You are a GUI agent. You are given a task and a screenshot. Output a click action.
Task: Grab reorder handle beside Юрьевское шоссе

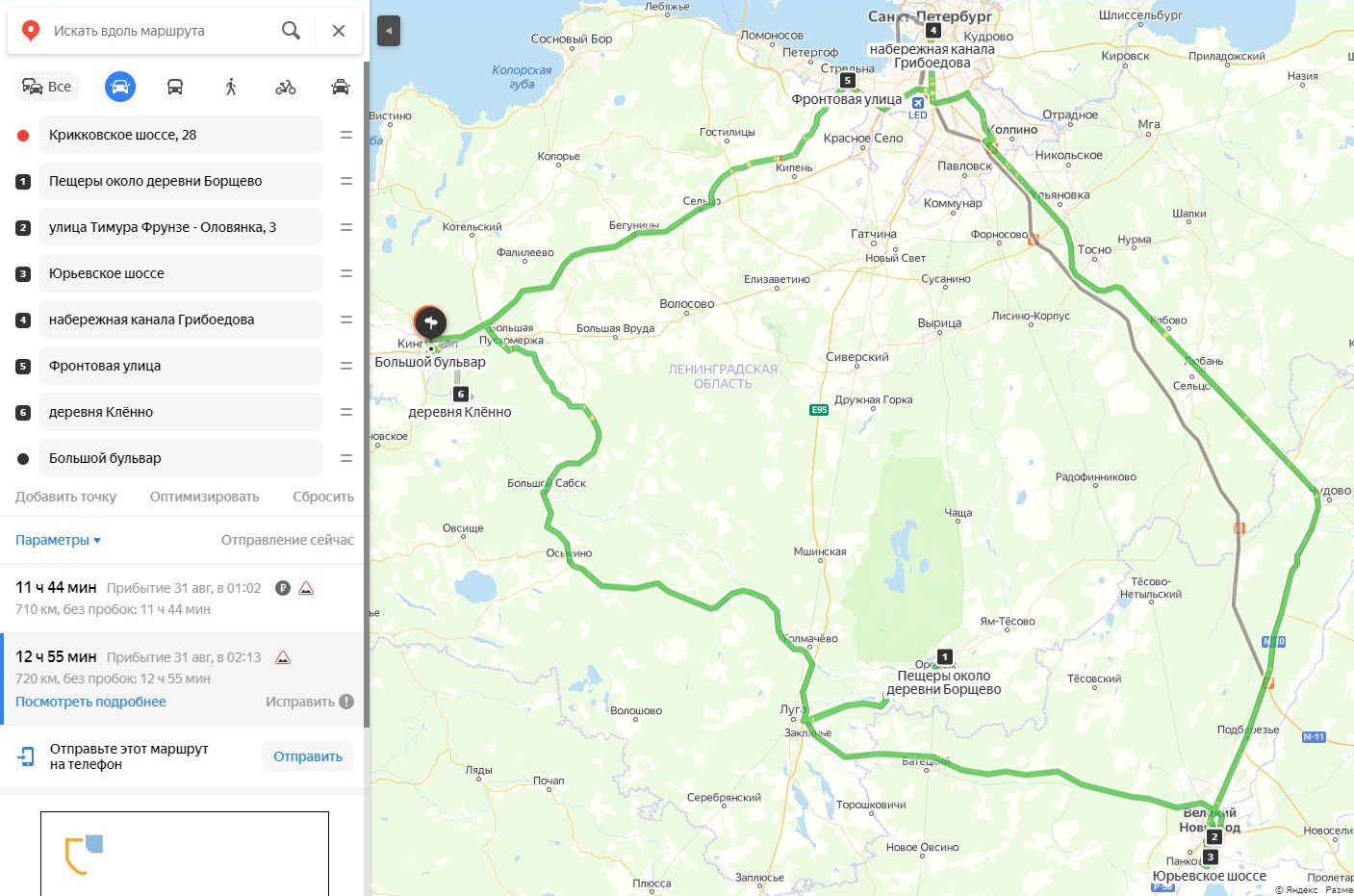coord(346,273)
